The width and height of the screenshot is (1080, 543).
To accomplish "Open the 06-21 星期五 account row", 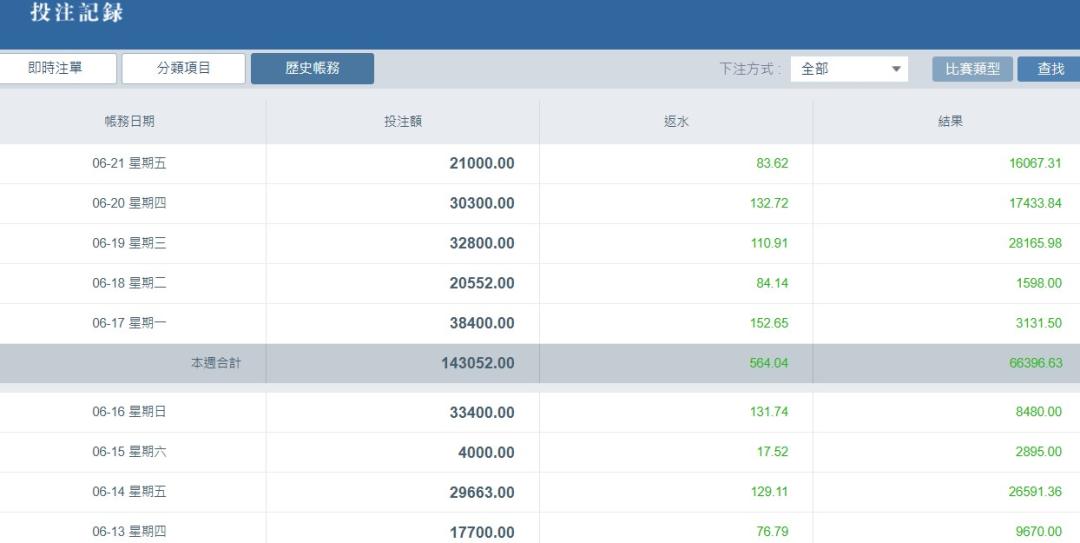I will (130, 164).
